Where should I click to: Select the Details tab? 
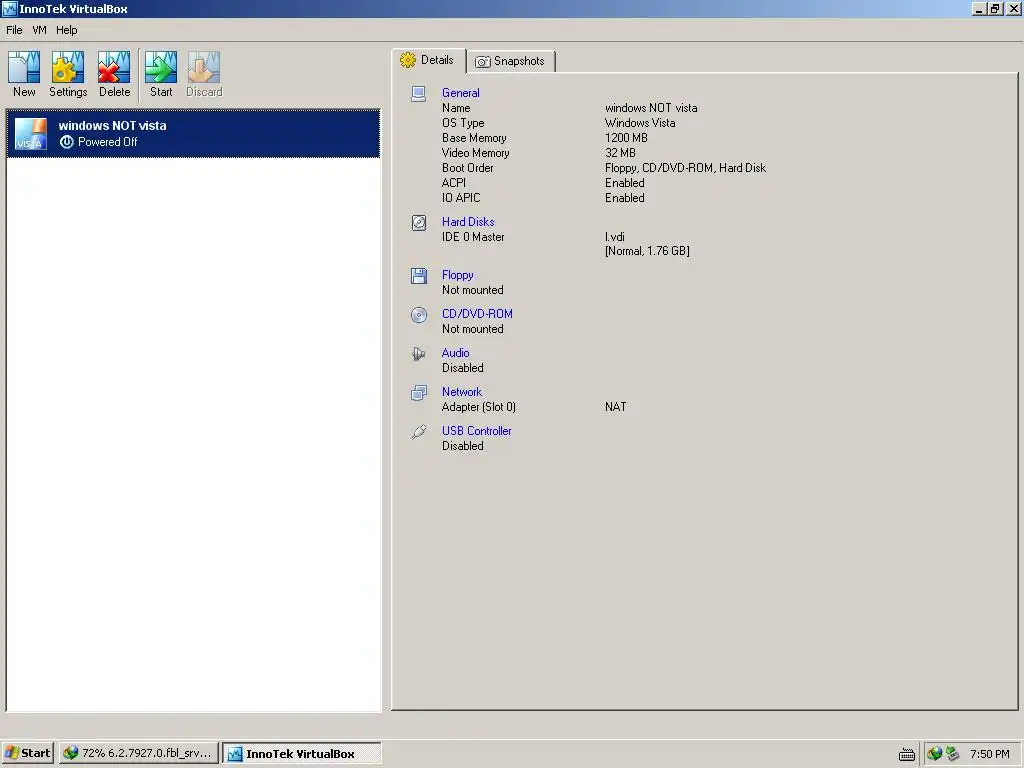pyautogui.click(x=428, y=60)
